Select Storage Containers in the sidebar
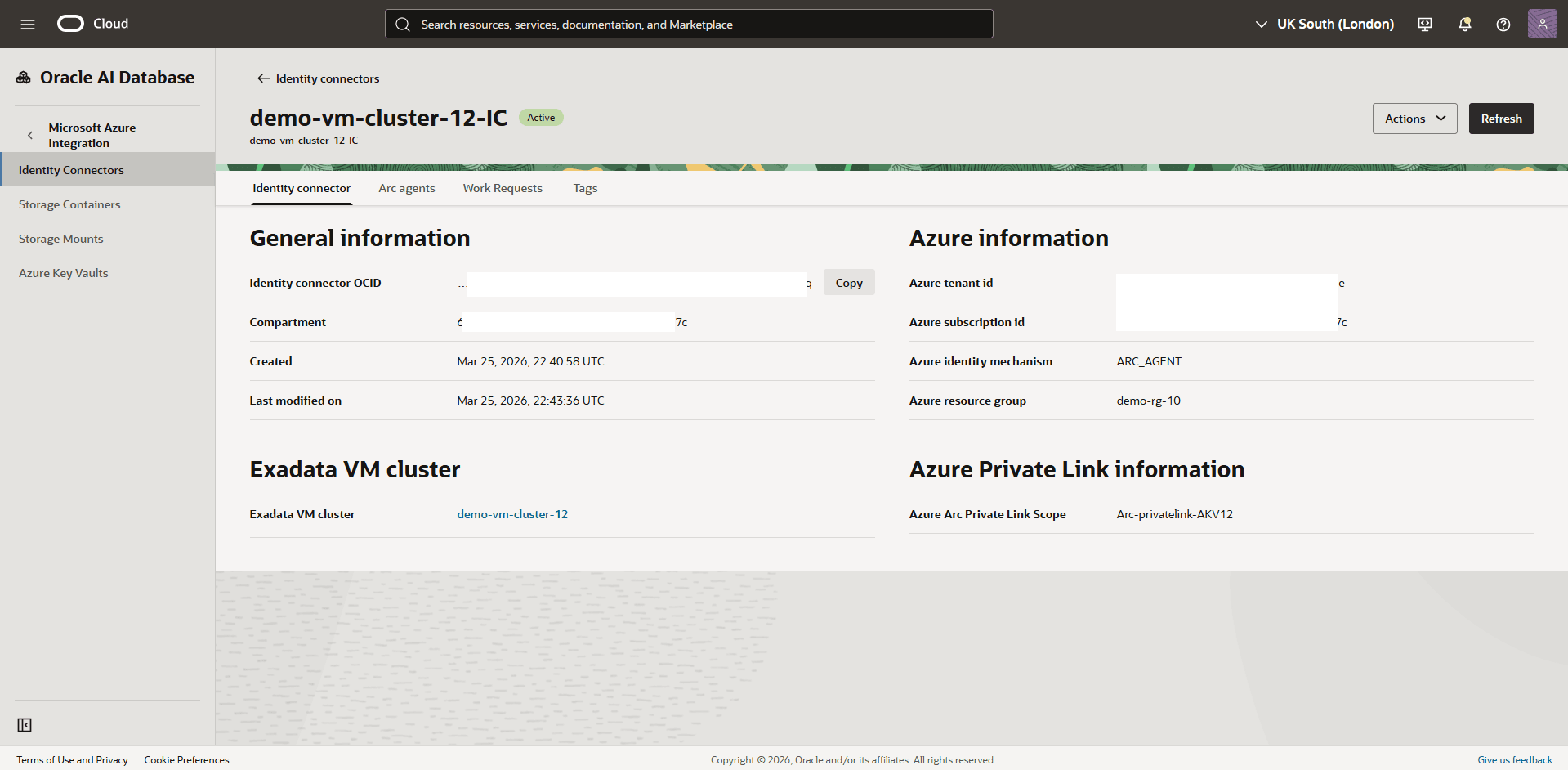Viewport: 1568px width, 770px height. pos(69,204)
